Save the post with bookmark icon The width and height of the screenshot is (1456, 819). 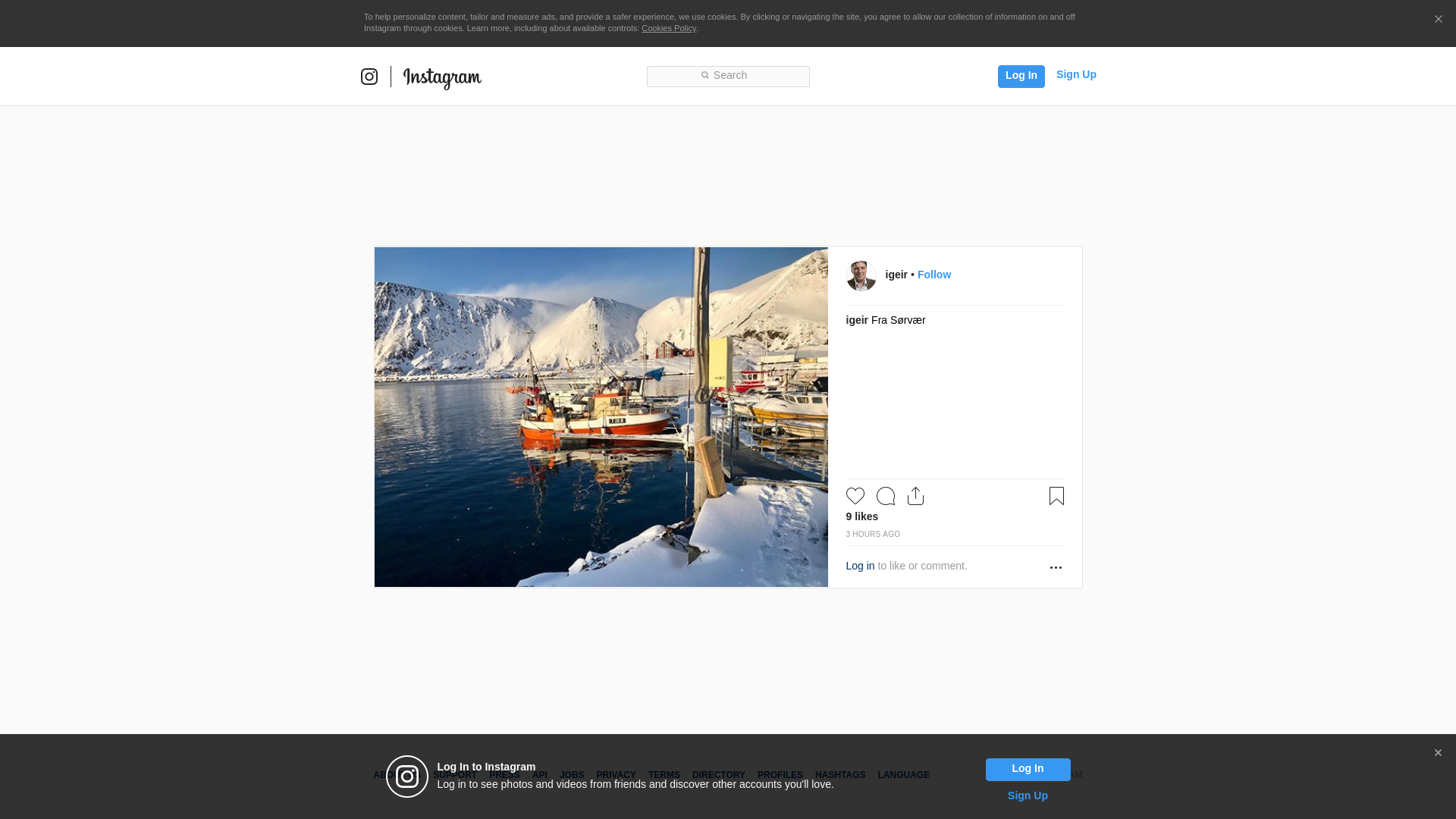1056,496
